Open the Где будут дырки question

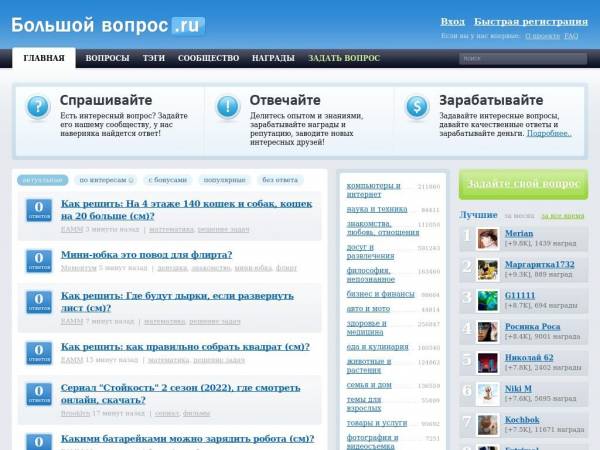177,302
